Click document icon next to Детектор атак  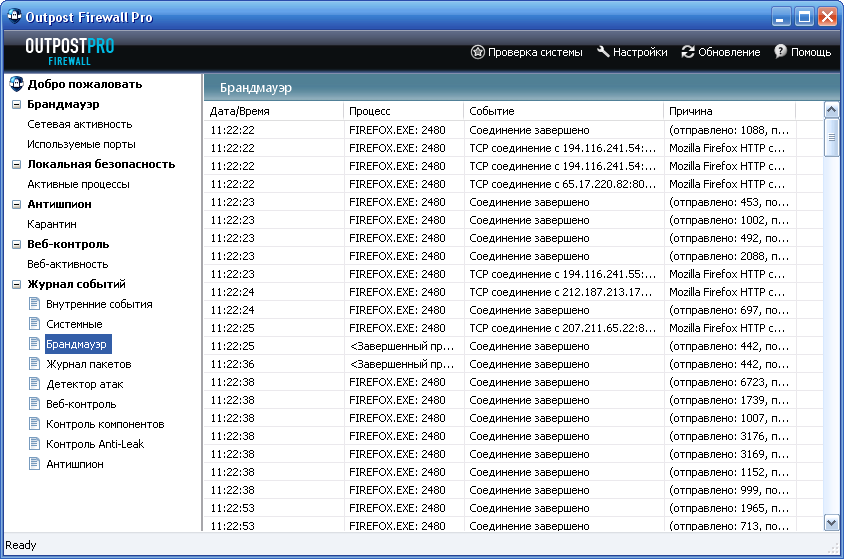click(x=34, y=384)
